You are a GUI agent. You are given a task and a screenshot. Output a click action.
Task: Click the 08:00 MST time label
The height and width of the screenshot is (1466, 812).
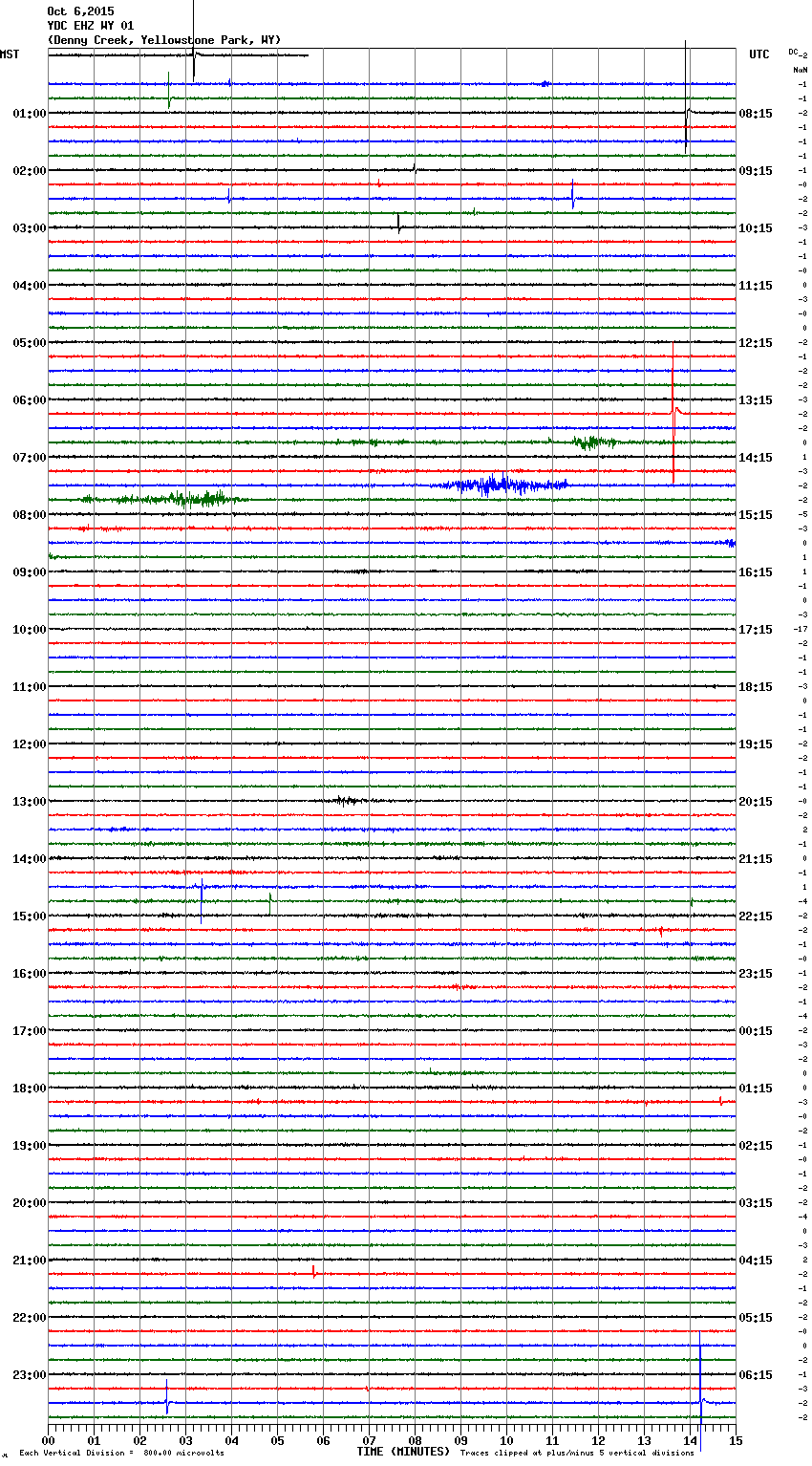pos(29,515)
